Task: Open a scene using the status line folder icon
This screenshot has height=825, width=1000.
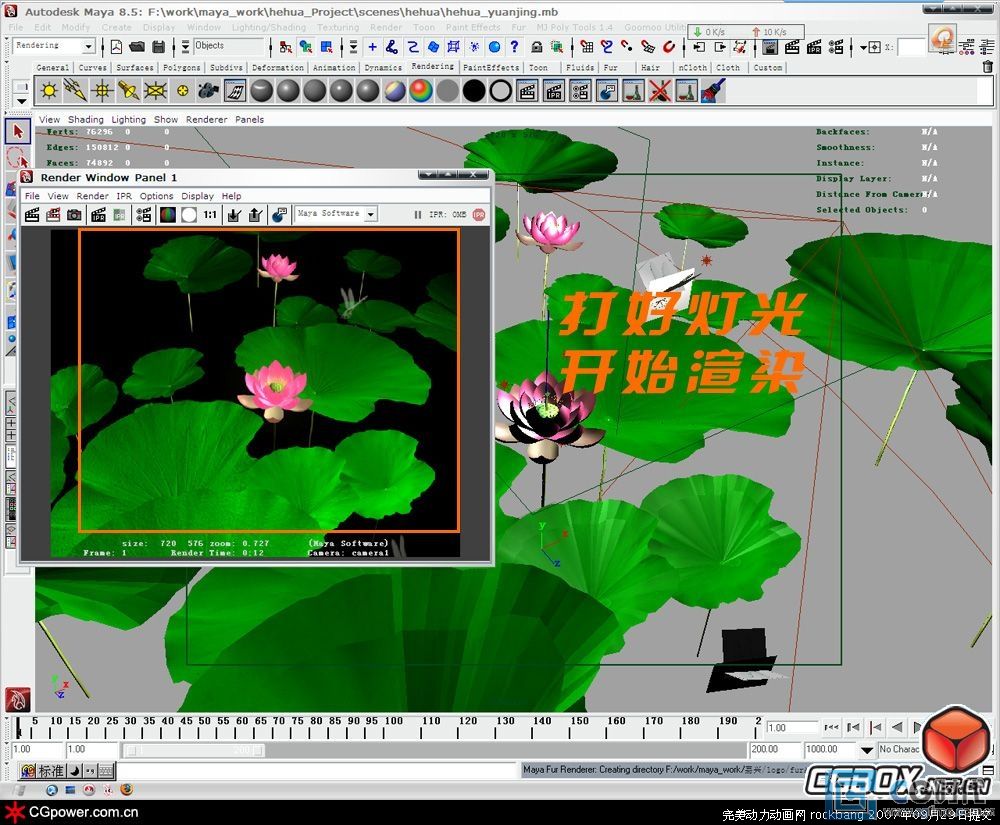Action: [137, 47]
